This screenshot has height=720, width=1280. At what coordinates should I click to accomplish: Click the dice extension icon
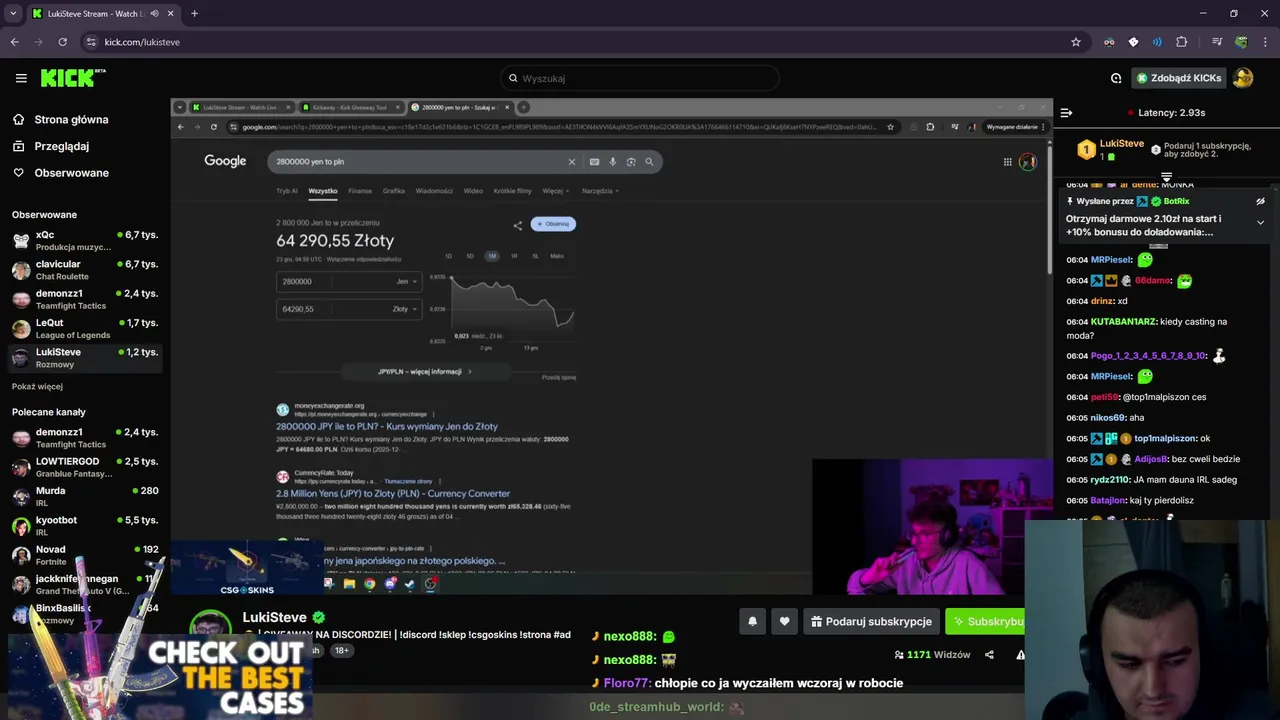tap(1133, 42)
